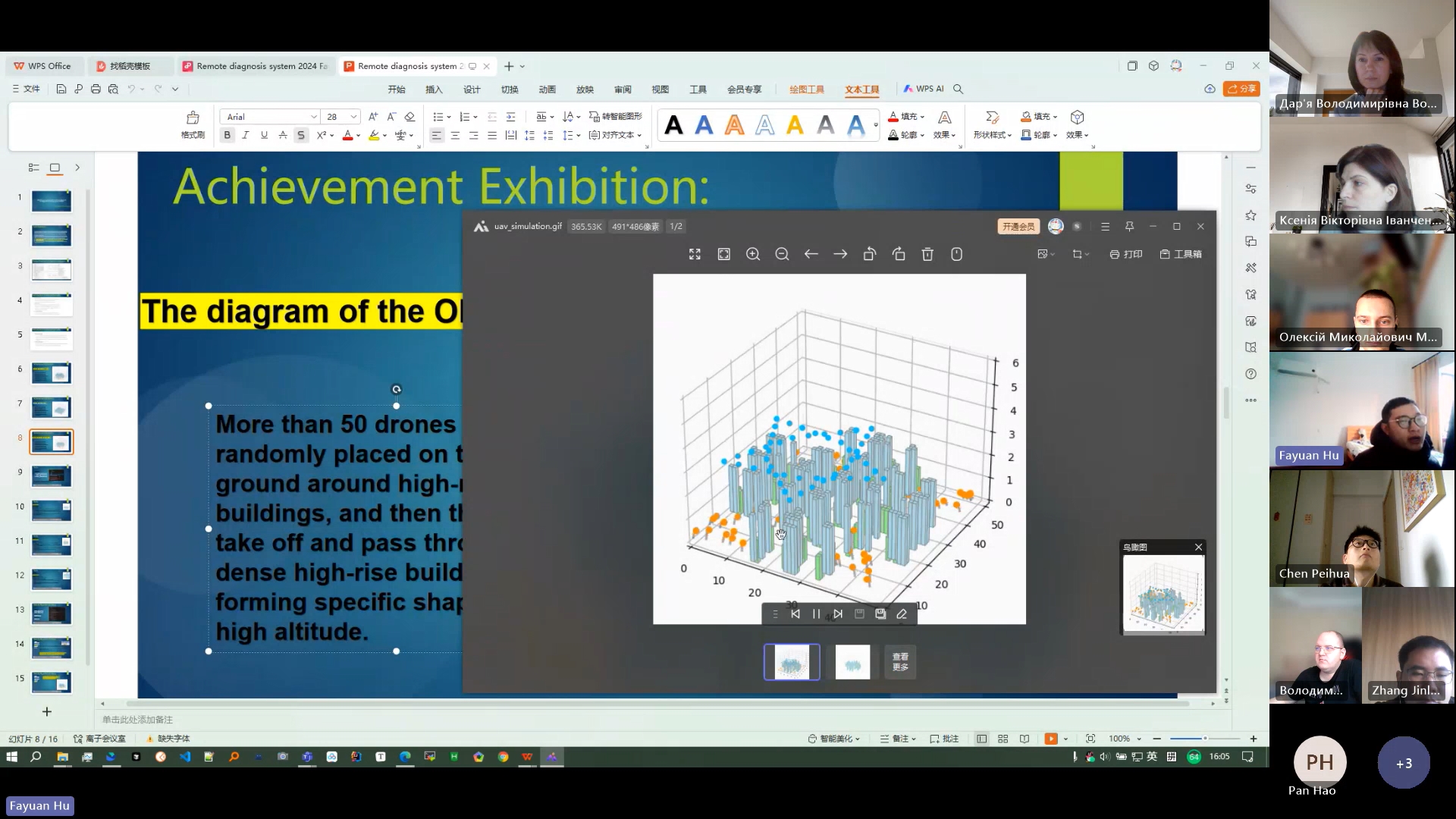Select slide 9 thumbnail in panel
The image size is (1456, 819).
pyautogui.click(x=52, y=475)
